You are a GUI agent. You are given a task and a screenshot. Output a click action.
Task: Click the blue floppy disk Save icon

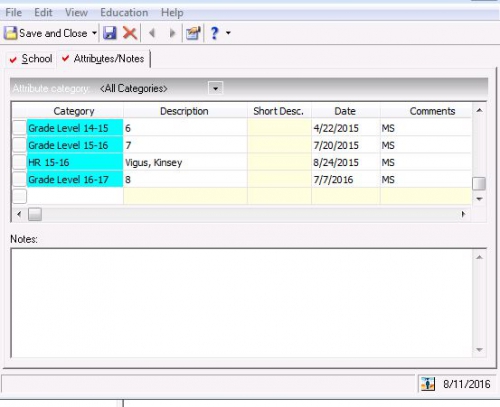110,33
